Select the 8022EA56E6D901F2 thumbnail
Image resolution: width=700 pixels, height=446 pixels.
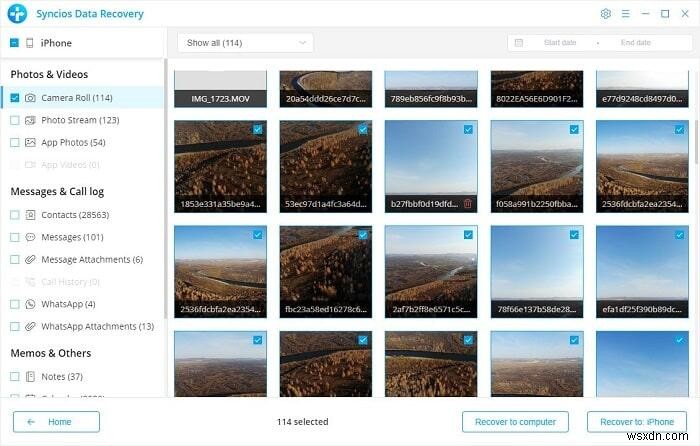point(537,89)
